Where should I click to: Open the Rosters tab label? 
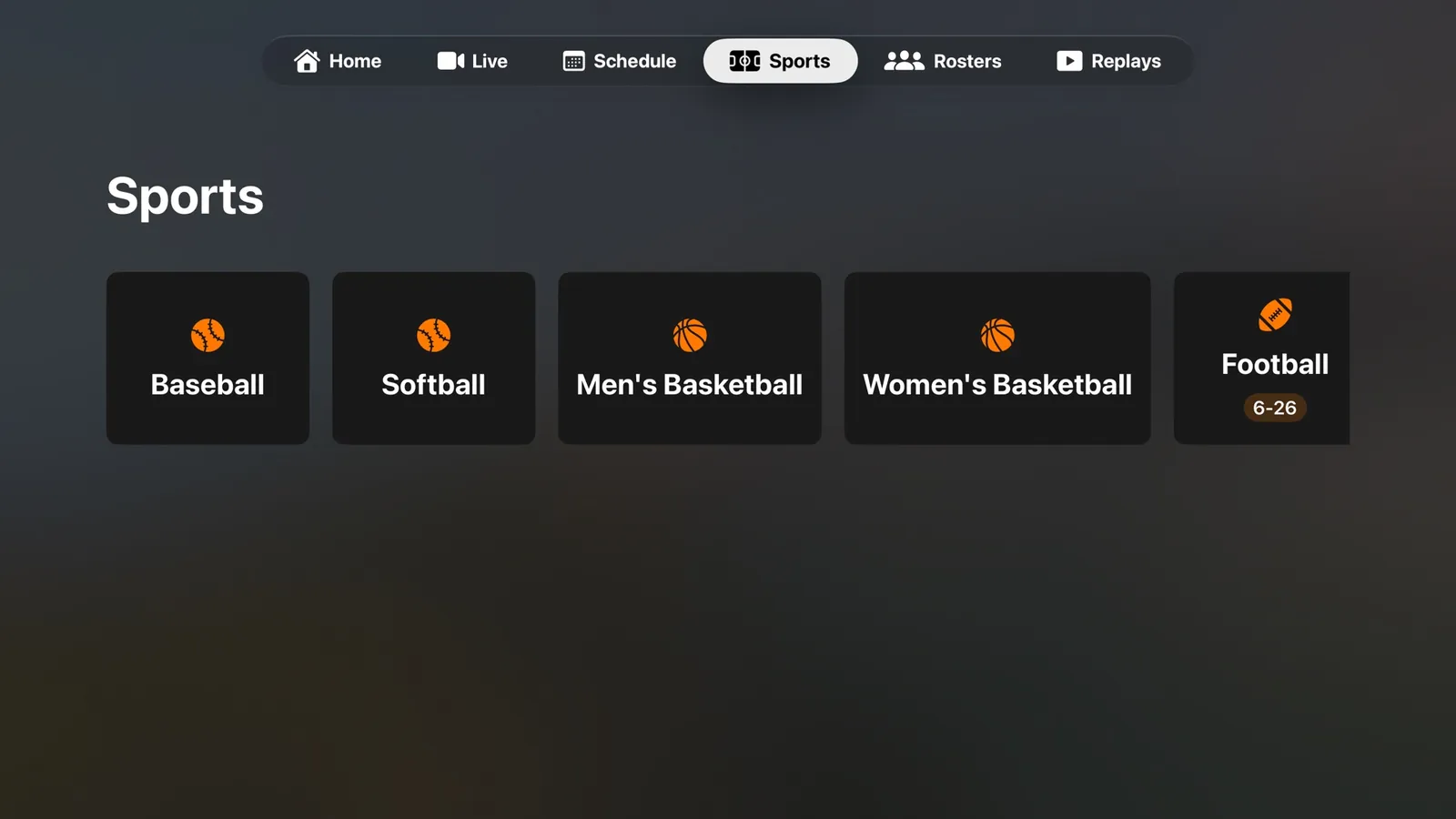coord(967,61)
